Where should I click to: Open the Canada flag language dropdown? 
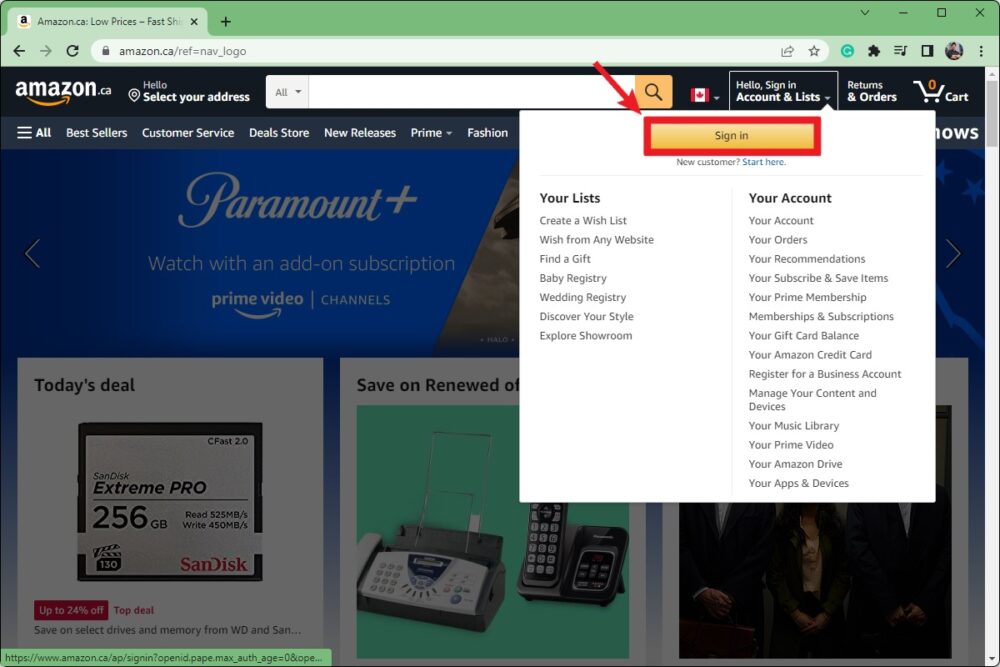click(704, 95)
